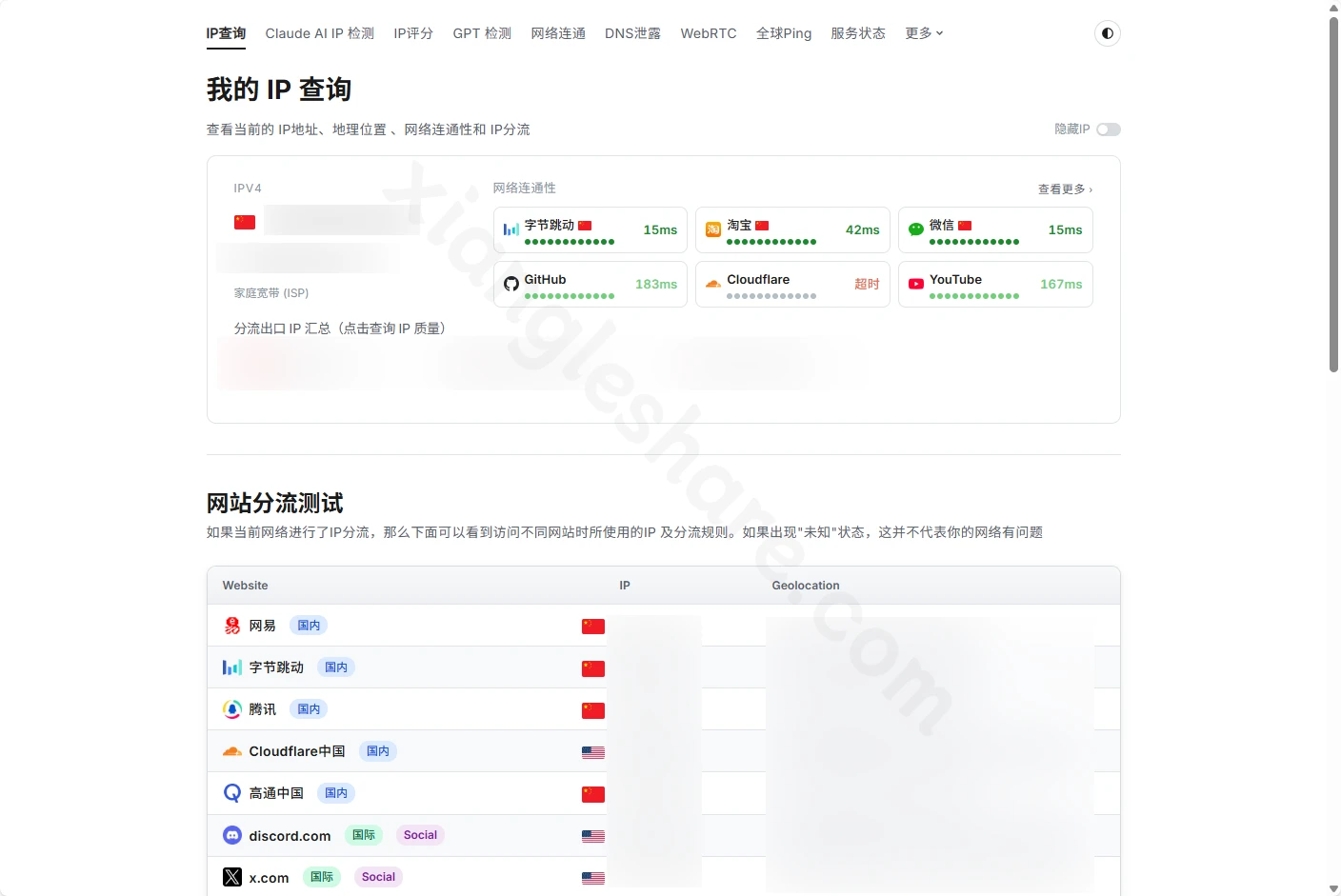Viewport: 1341px width, 896px height.
Task: Switch to the 服务状态 tab
Action: pos(858,33)
